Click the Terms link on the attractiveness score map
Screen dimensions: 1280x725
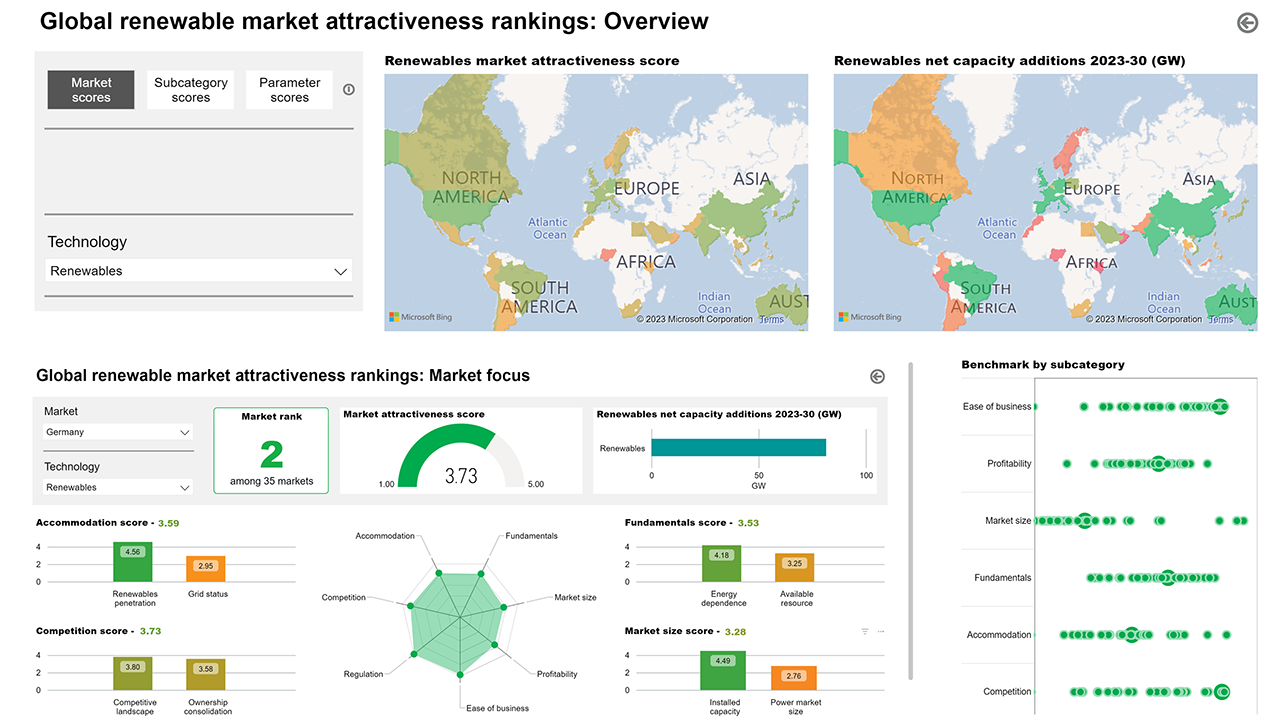tap(771, 318)
